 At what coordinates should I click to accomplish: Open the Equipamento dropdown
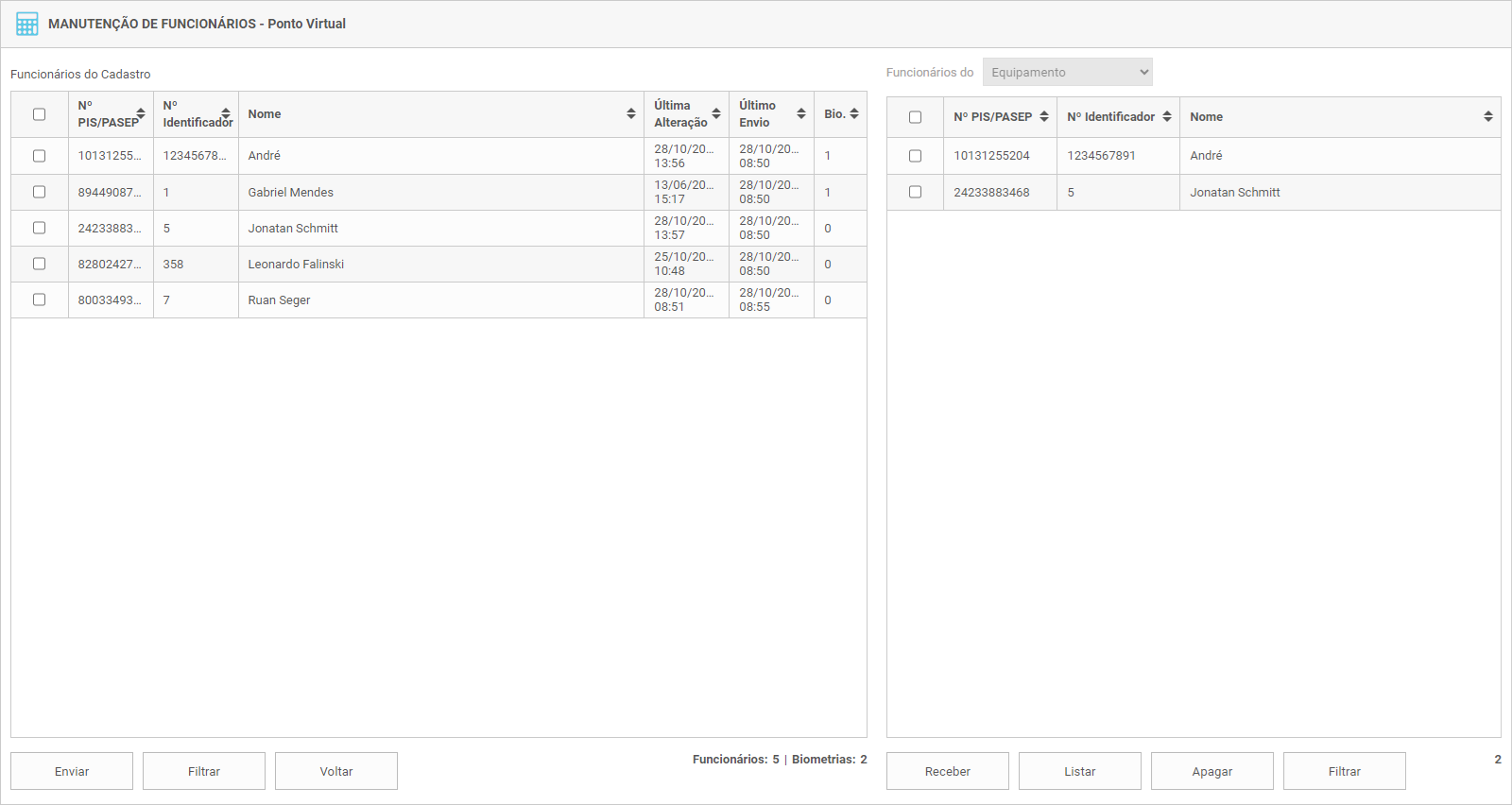click(1067, 73)
